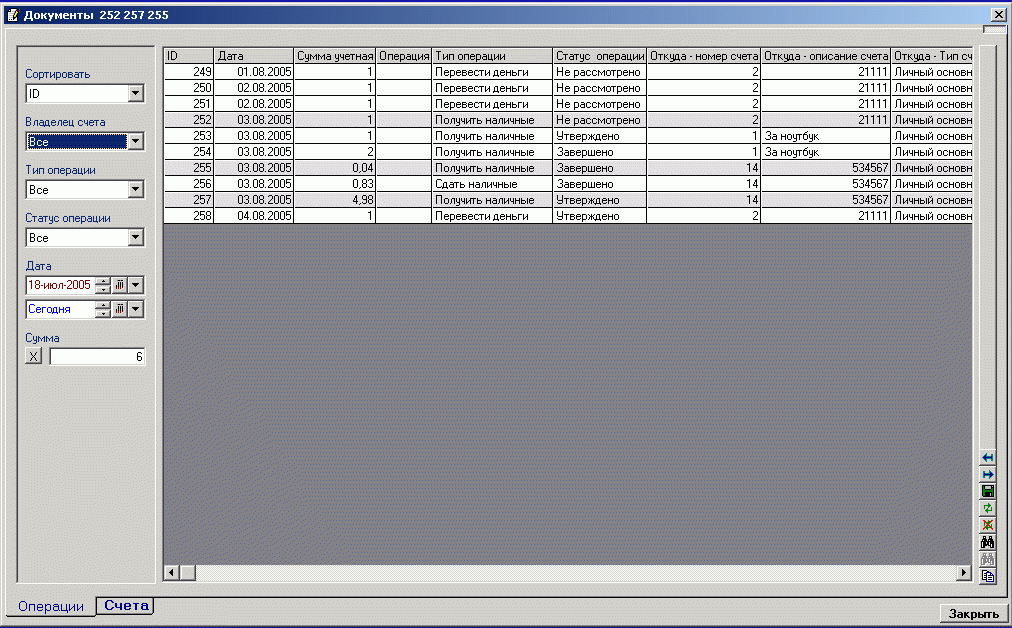Click the Закрыть button
The height and width of the screenshot is (628, 1012).
(x=973, y=614)
